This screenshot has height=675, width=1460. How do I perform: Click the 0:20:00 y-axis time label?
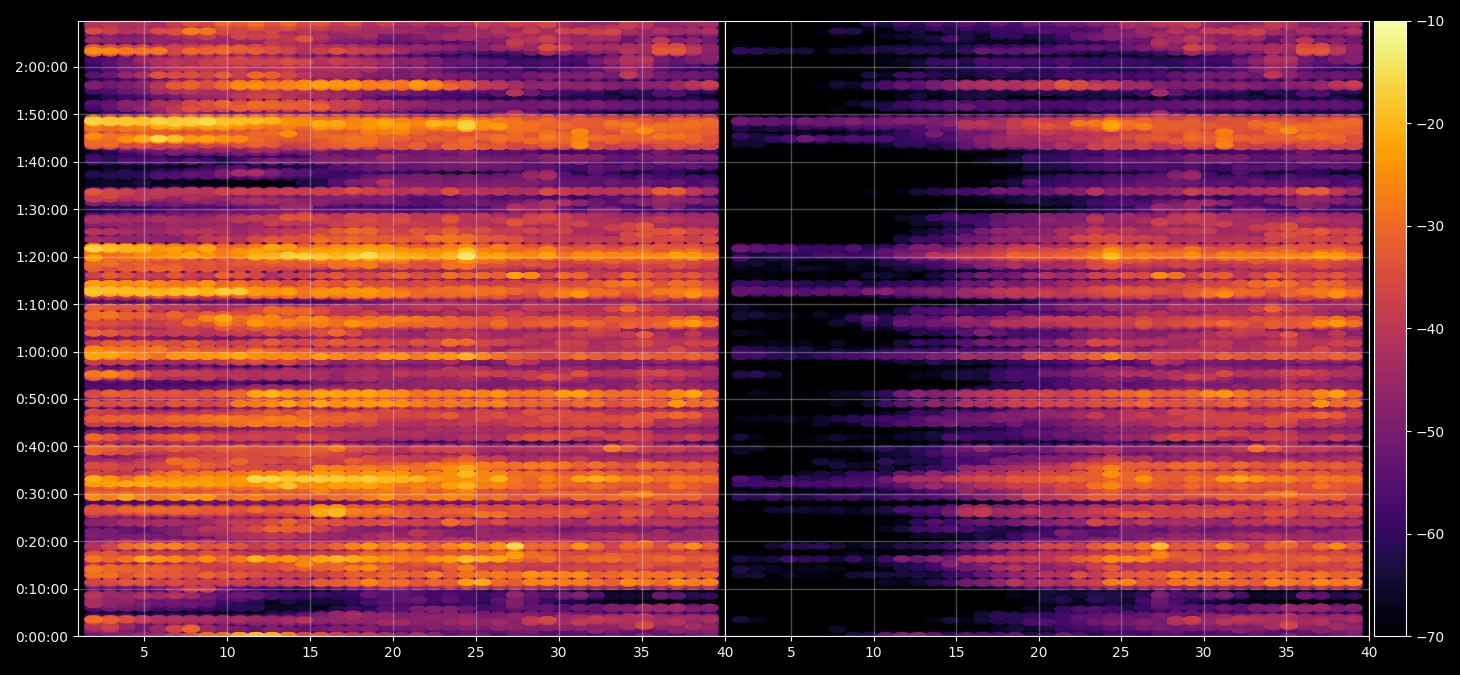pyautogui.click(x=42, y=542)
